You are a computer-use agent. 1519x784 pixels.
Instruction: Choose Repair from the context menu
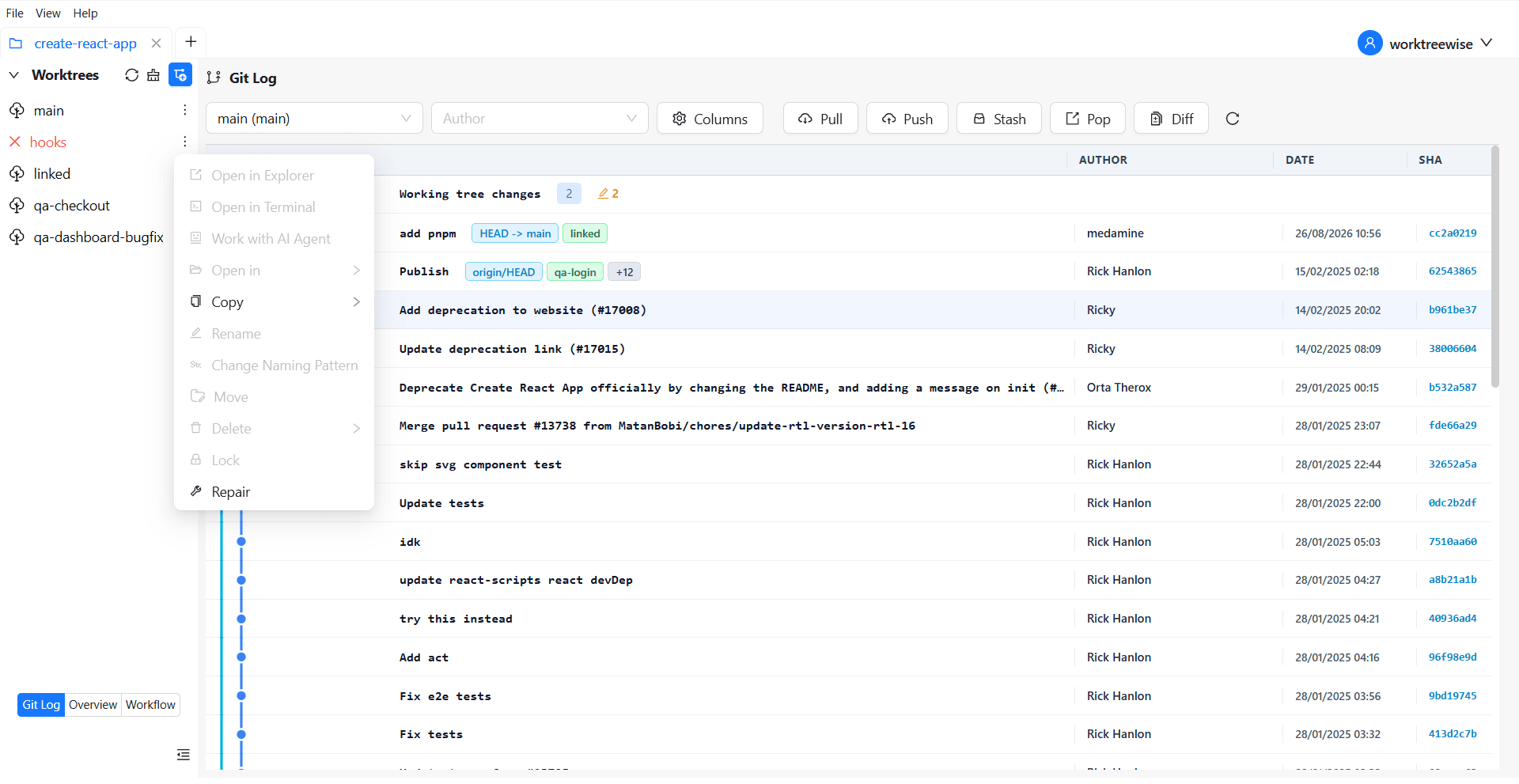click(x=274, y=491)
